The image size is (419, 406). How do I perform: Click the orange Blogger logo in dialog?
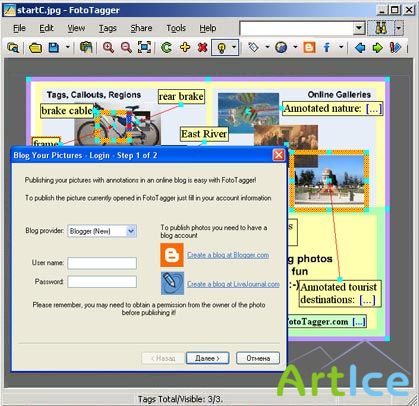pyautogui.click(x=172, y=255)
